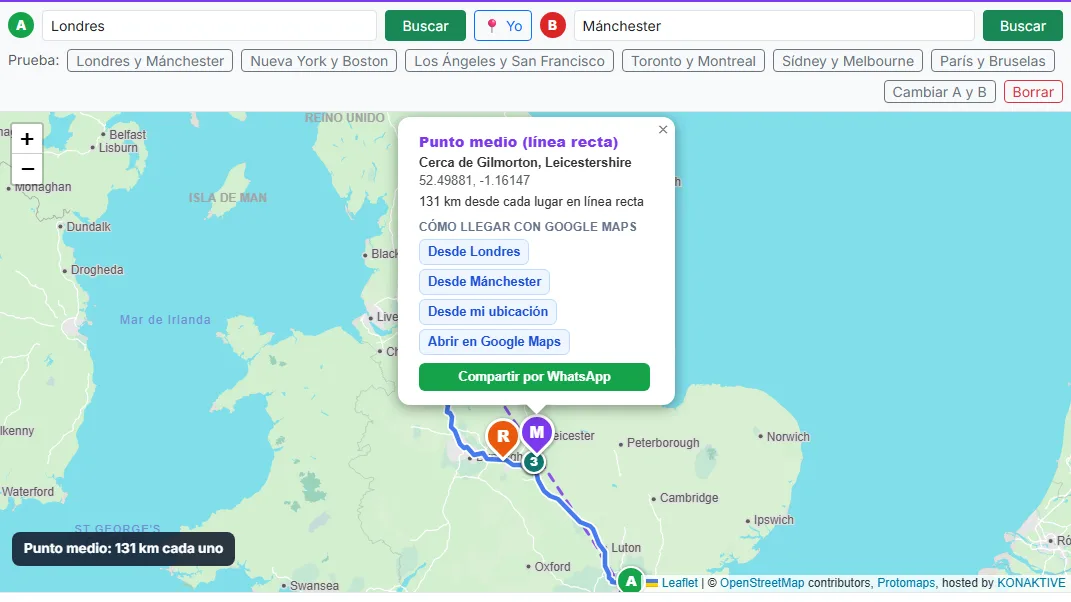
Task: Click the Mar de Irlanda map label
Action: coord(165,320)
